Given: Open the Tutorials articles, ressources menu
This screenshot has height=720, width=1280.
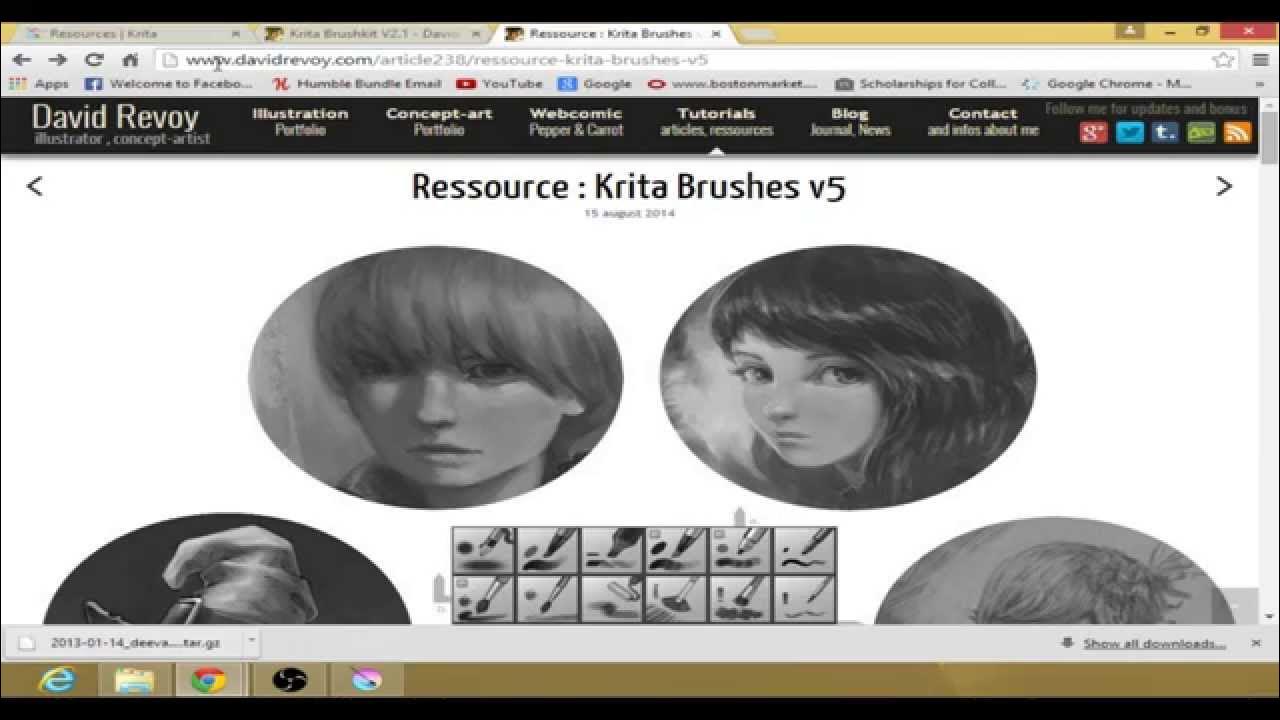Looking at the screenshot, I should 716,121.
